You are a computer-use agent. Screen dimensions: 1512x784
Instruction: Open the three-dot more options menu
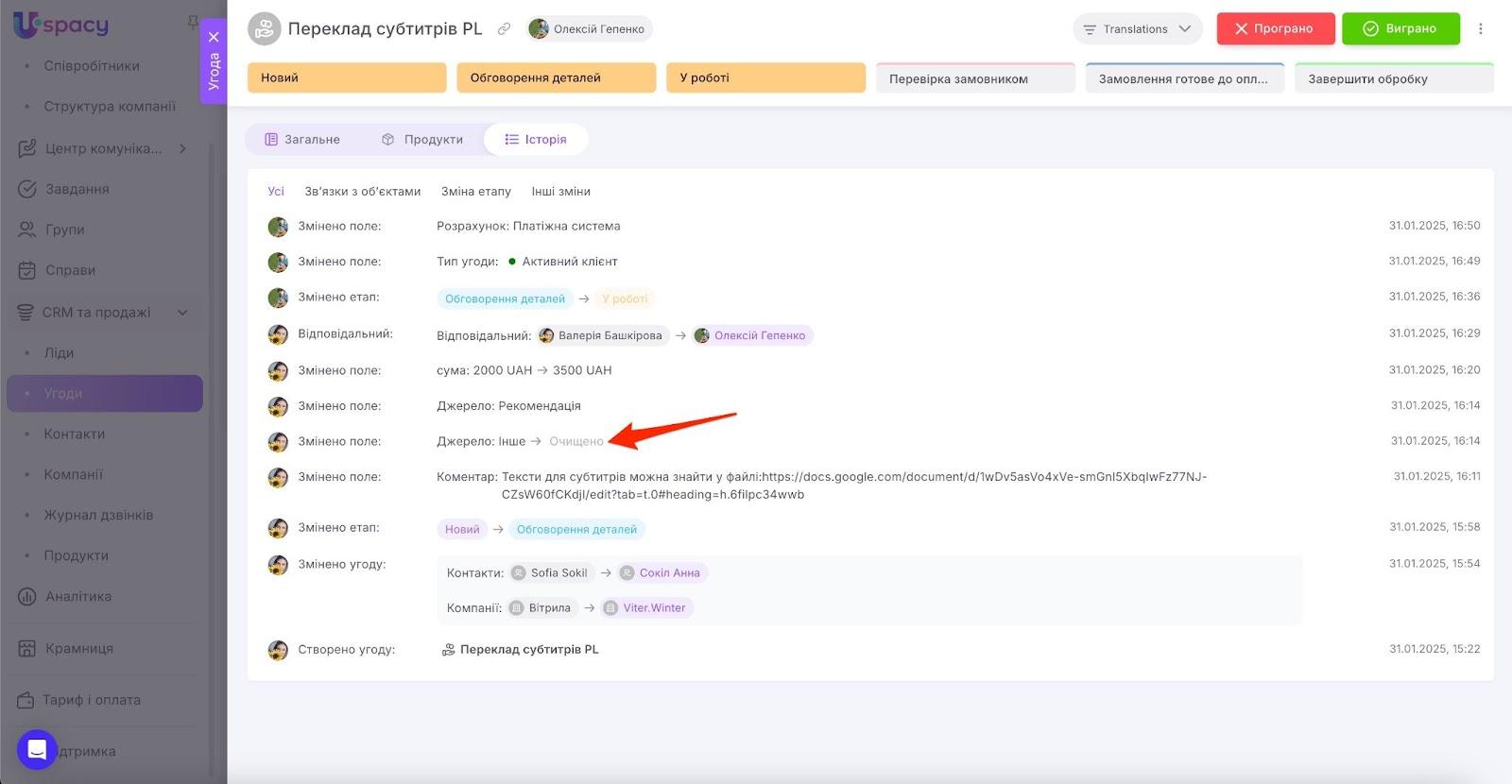1481,29
